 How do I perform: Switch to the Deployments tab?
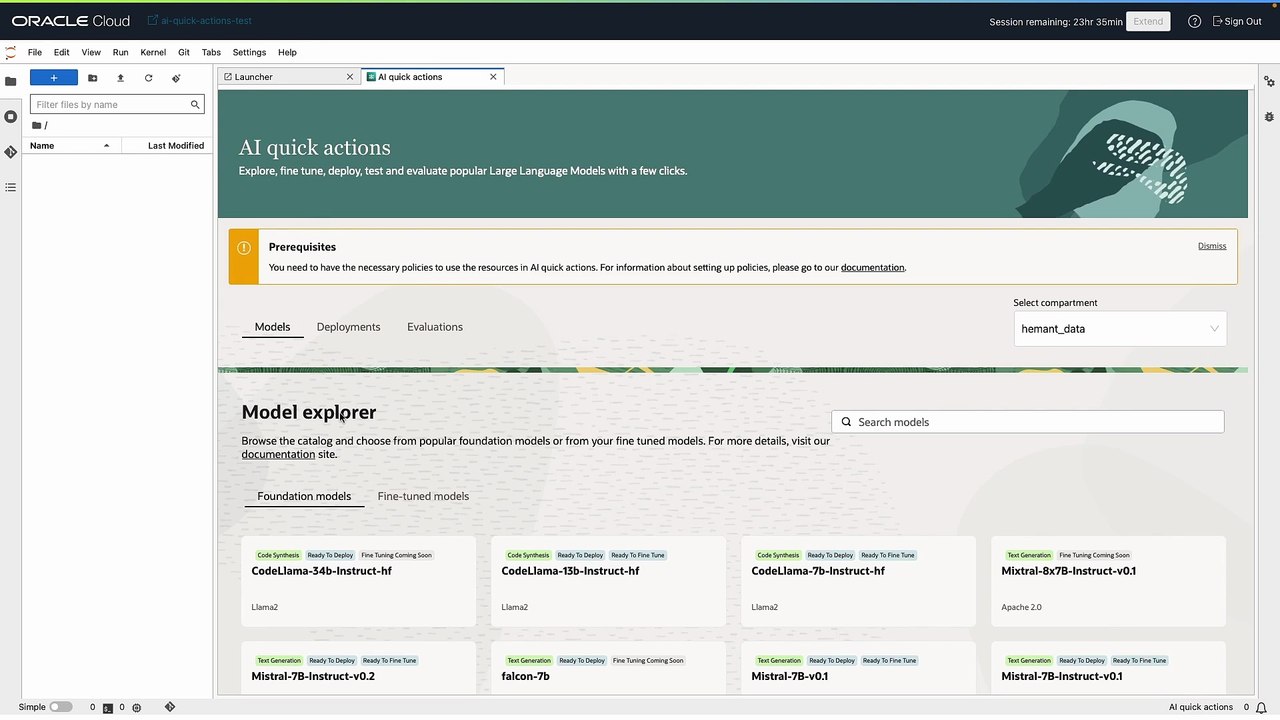tap(348, 327)
